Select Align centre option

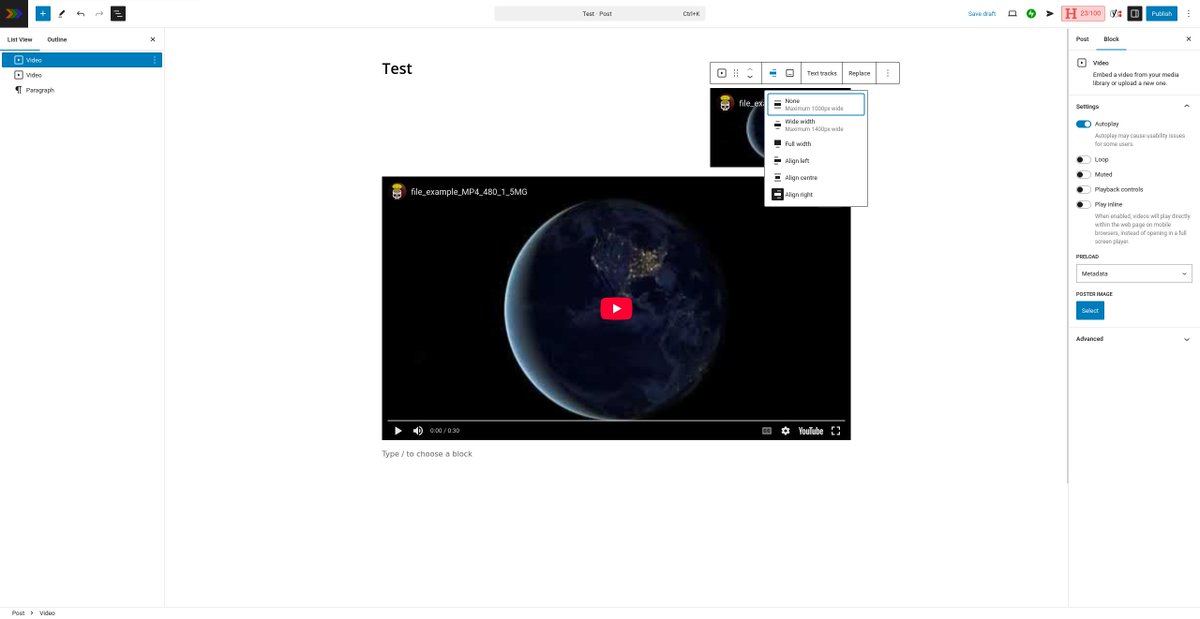pos(816,178)
